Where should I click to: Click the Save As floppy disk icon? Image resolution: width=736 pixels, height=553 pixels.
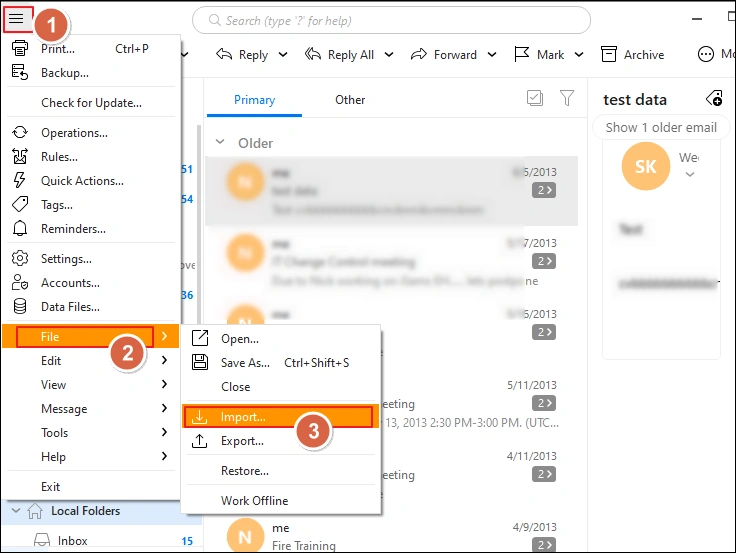click(x=200, y=362)
